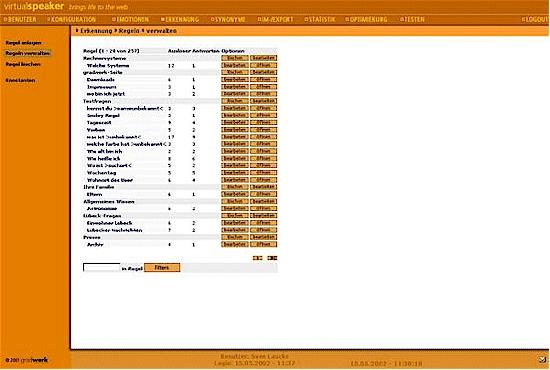Edit the Impressum rule
This screenshot has width=550, height=370.
(x=235, y=87)
